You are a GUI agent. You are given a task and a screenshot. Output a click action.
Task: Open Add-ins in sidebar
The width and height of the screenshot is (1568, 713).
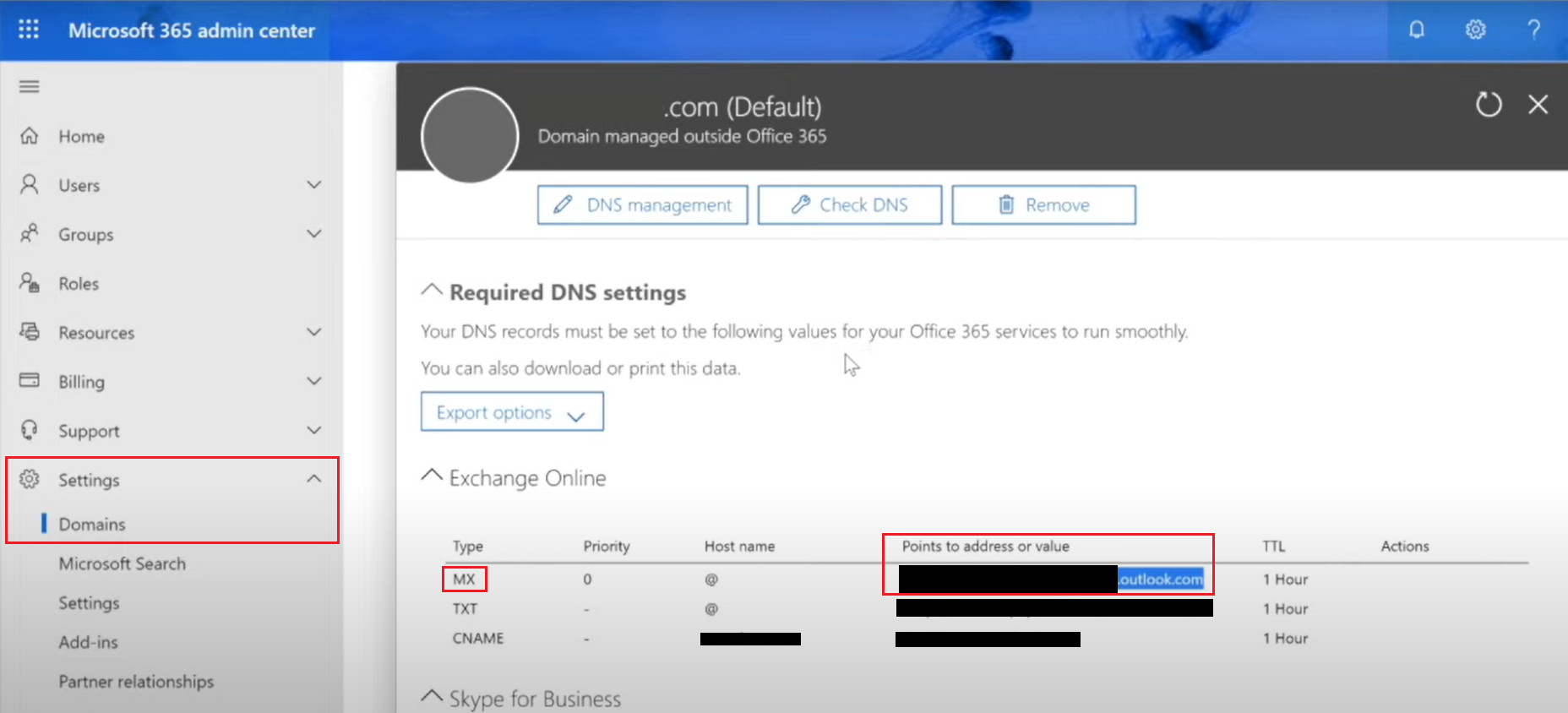(x=88, y=642)
